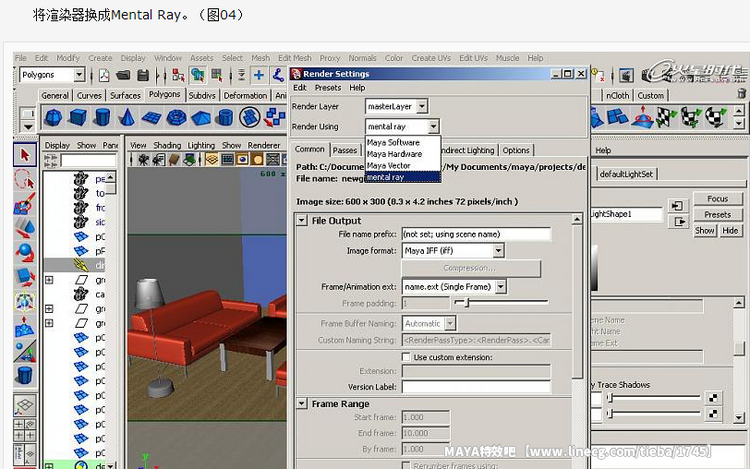
Task: Click the new scene icon in status line
Action: pyautogui.click(x=104, y=75)
